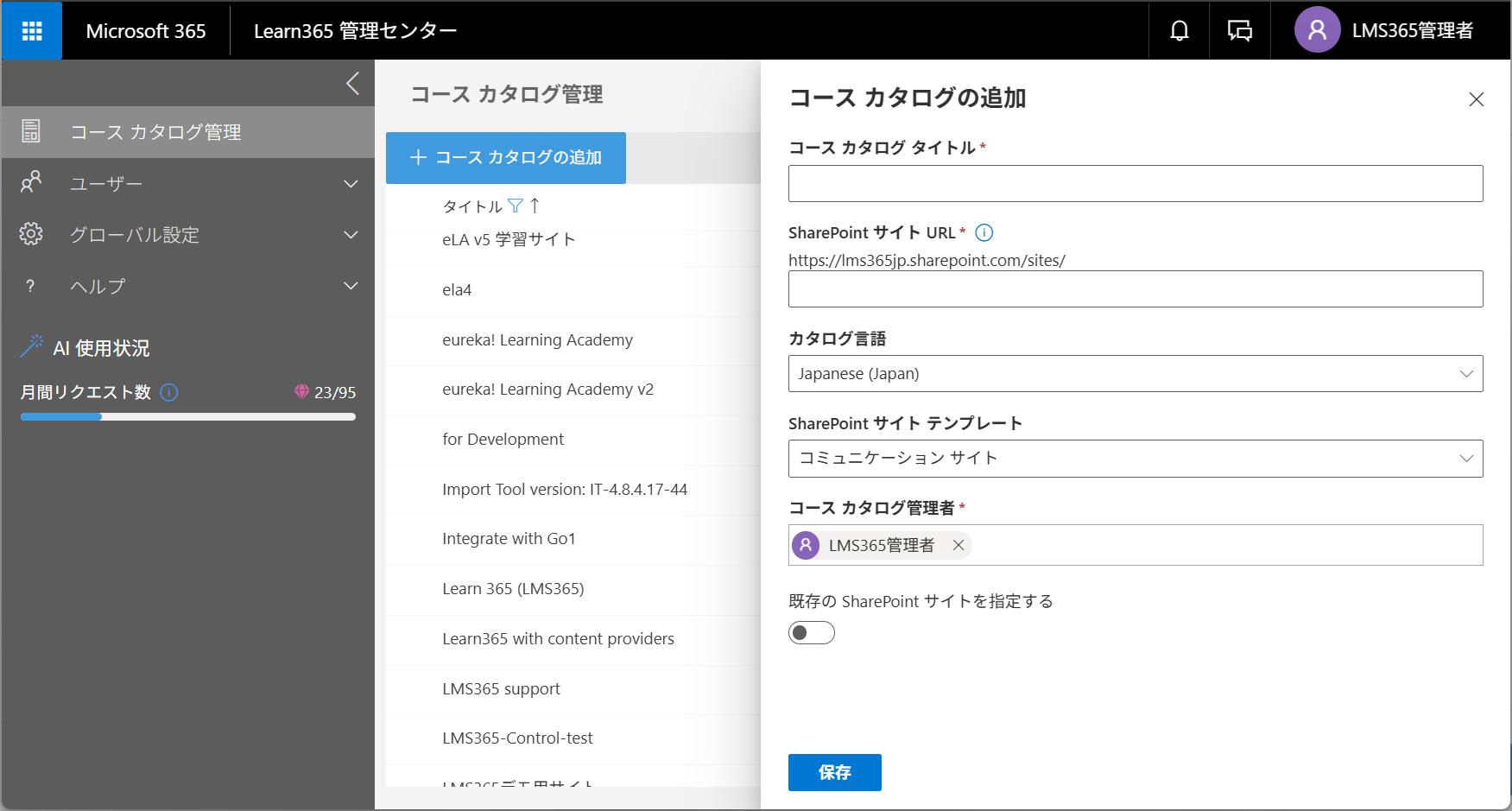Screen dimensions: 1512x811
Task: Filter the タイトル column with the funnel icon
Action: [516, 206]
